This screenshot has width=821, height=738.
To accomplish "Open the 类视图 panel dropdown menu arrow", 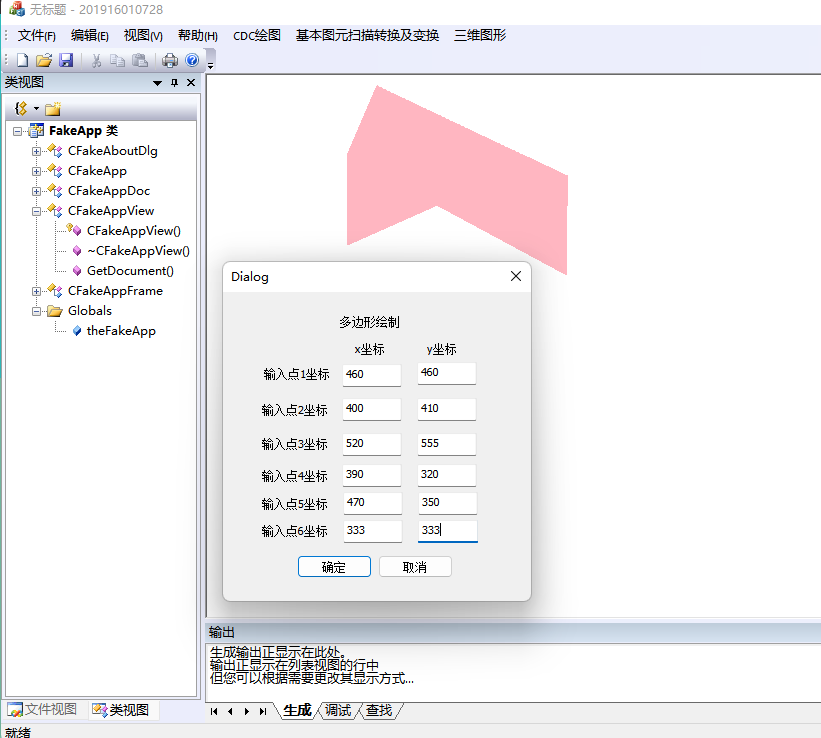I will [157, 82].
